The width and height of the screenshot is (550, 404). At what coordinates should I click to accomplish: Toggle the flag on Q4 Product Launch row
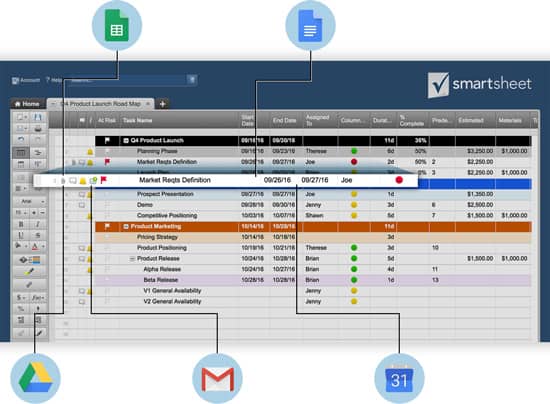[x=107, y=141]
